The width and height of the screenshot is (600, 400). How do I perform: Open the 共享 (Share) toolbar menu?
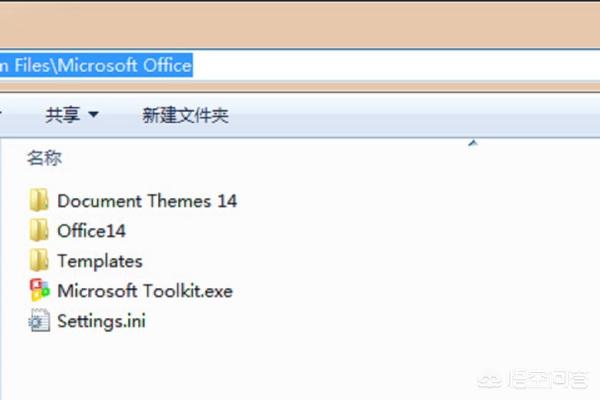click(x=63, y=115)
